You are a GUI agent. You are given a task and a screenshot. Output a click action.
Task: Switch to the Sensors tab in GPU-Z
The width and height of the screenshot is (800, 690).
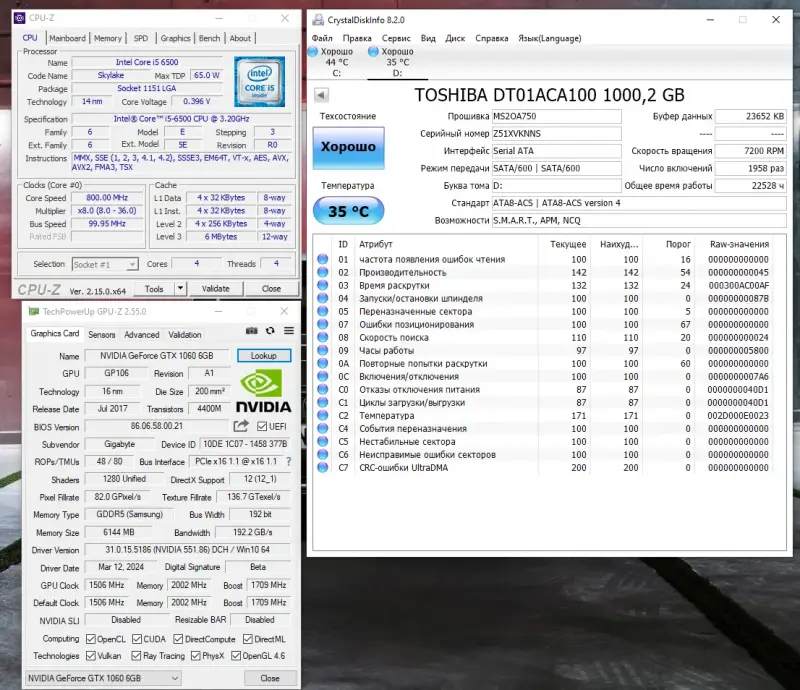coord(102,335)
